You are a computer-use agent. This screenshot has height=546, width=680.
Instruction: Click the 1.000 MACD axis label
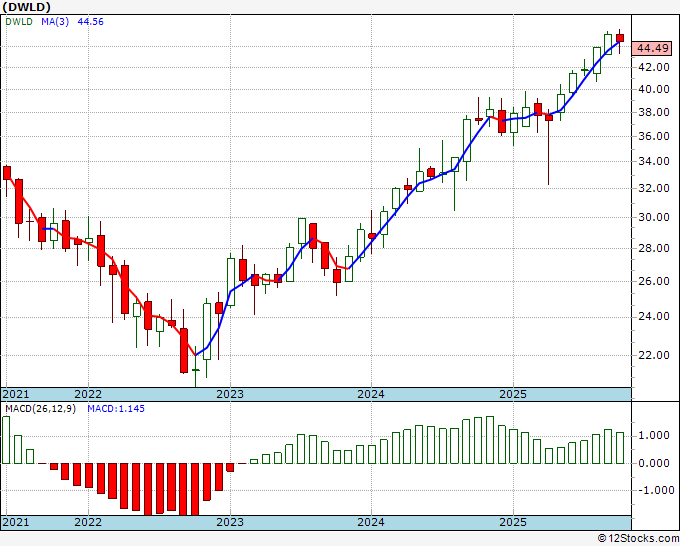tap(655, 435)
